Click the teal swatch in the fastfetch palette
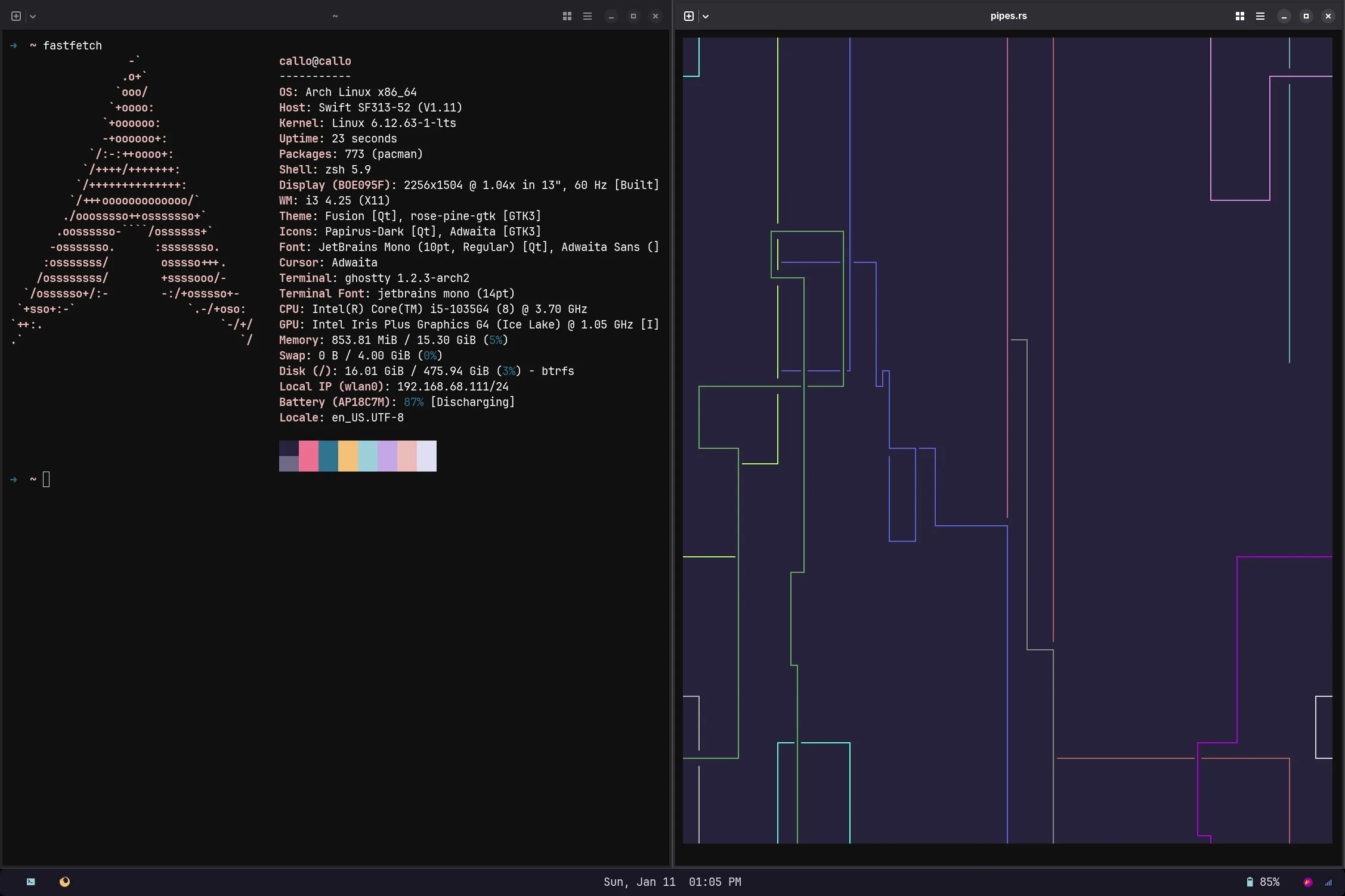Viewport: 1345px width, 896px height. (x=328, y=456)
